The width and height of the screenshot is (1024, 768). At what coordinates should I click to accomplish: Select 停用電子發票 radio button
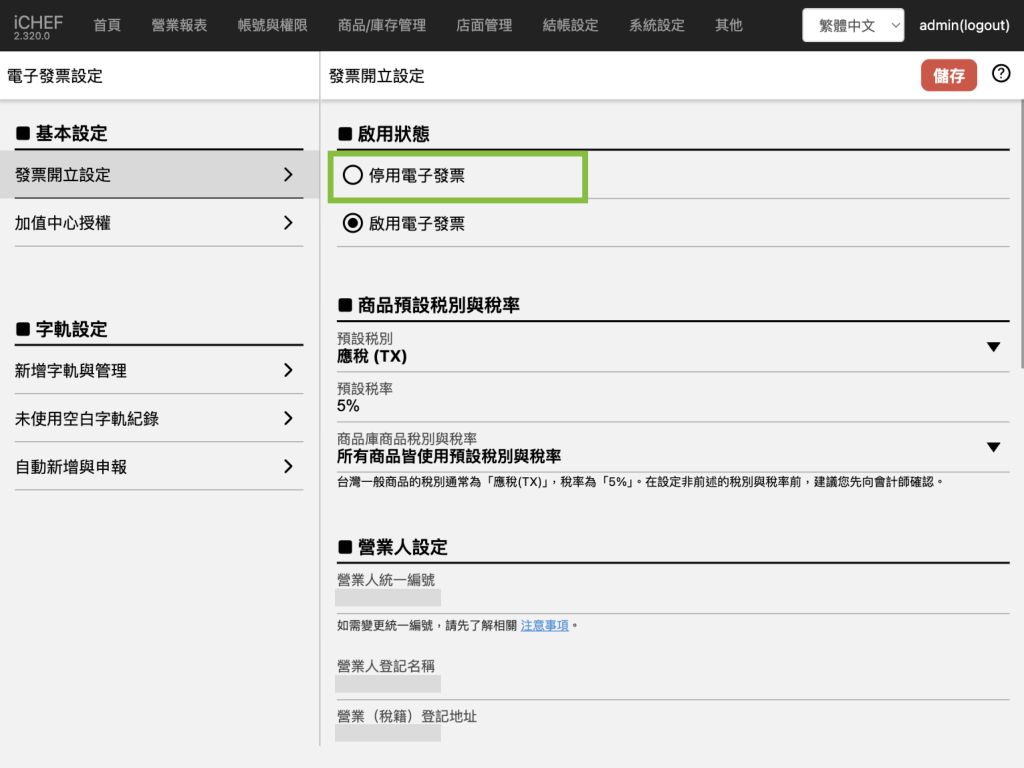pos(352,176)
